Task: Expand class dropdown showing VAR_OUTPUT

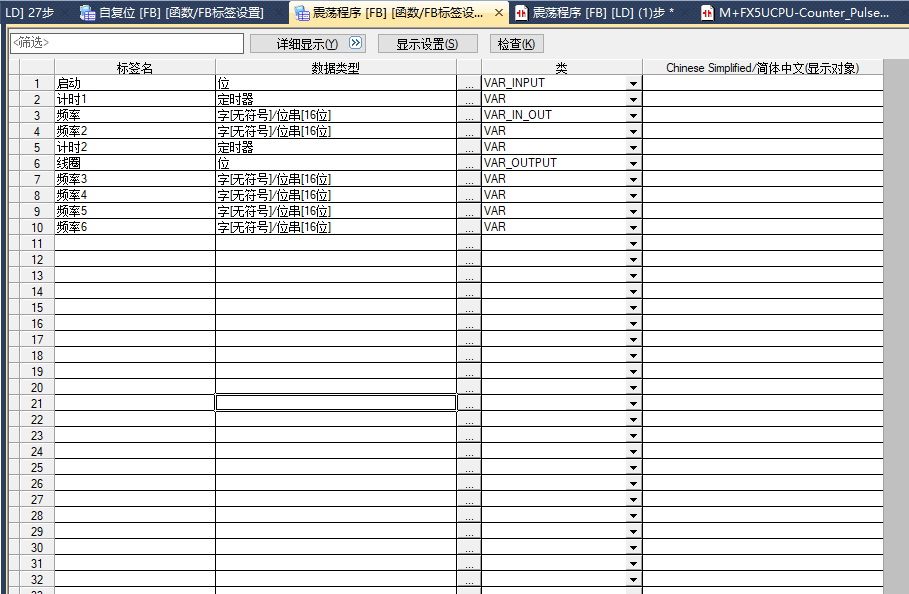Action: point(632,163)
